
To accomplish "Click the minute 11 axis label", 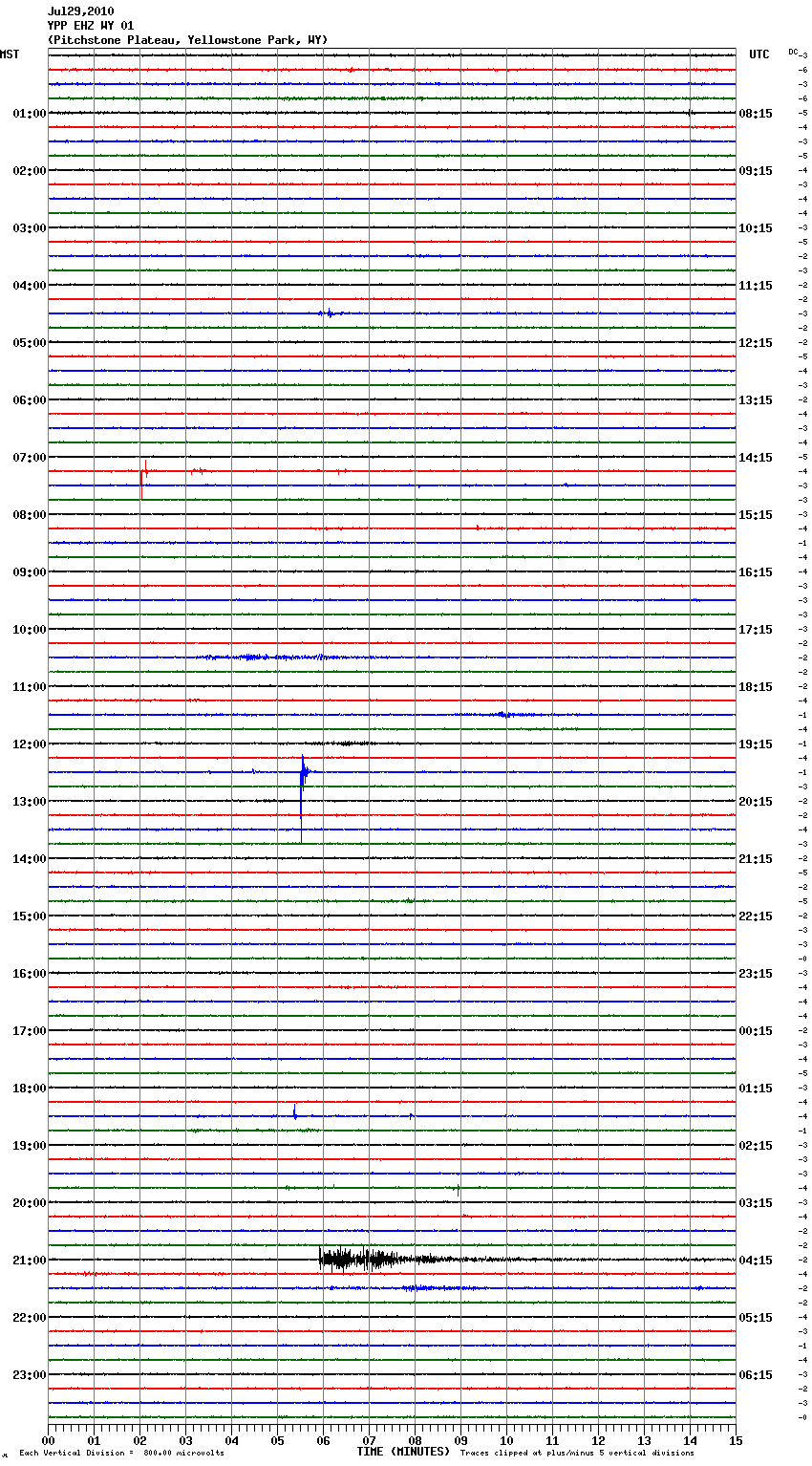I will [552, 1440].
